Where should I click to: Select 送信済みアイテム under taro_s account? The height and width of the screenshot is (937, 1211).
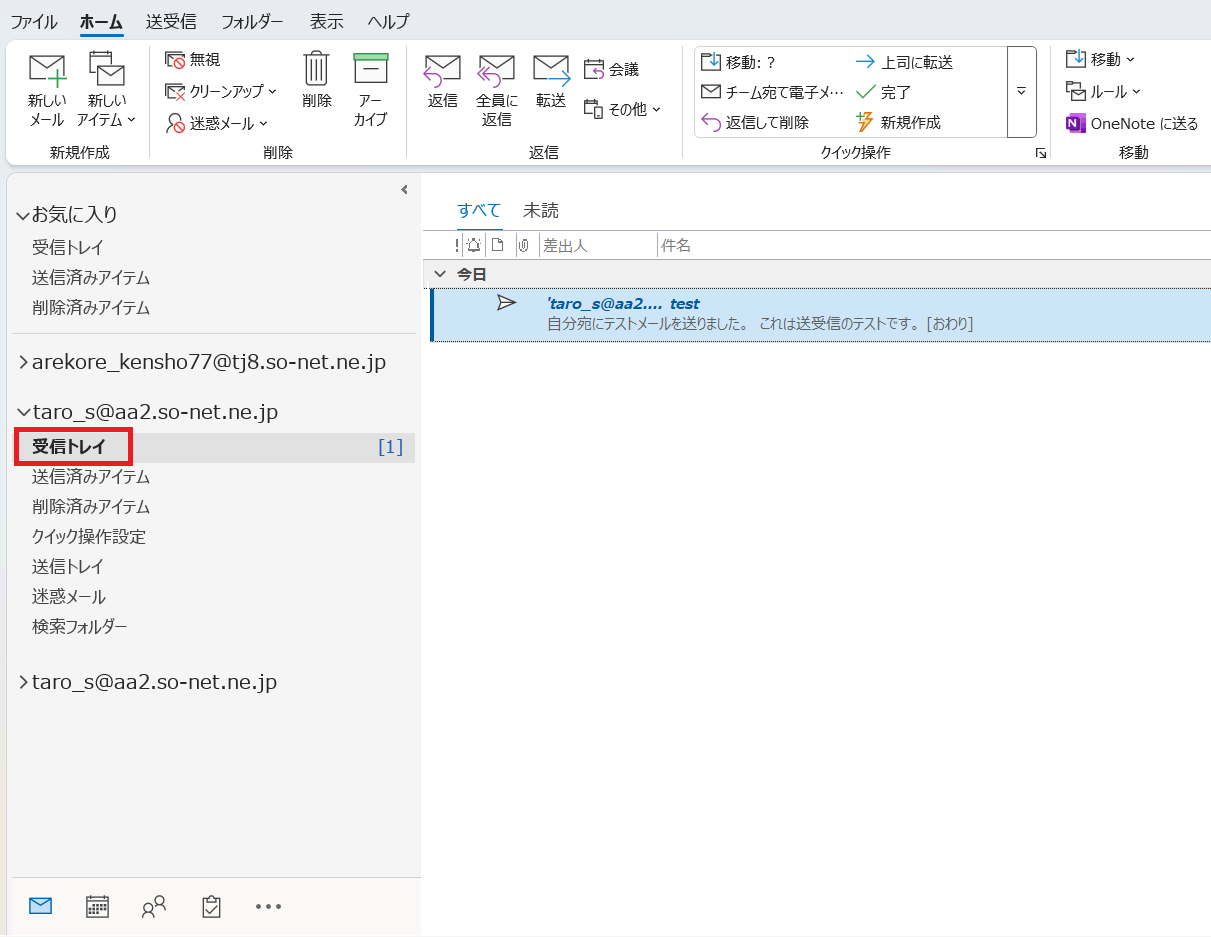(x=91, y=477)
